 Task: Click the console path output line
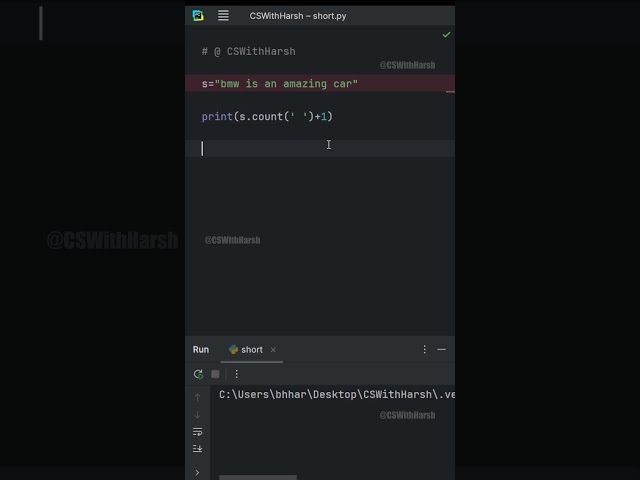coord(337,395)
